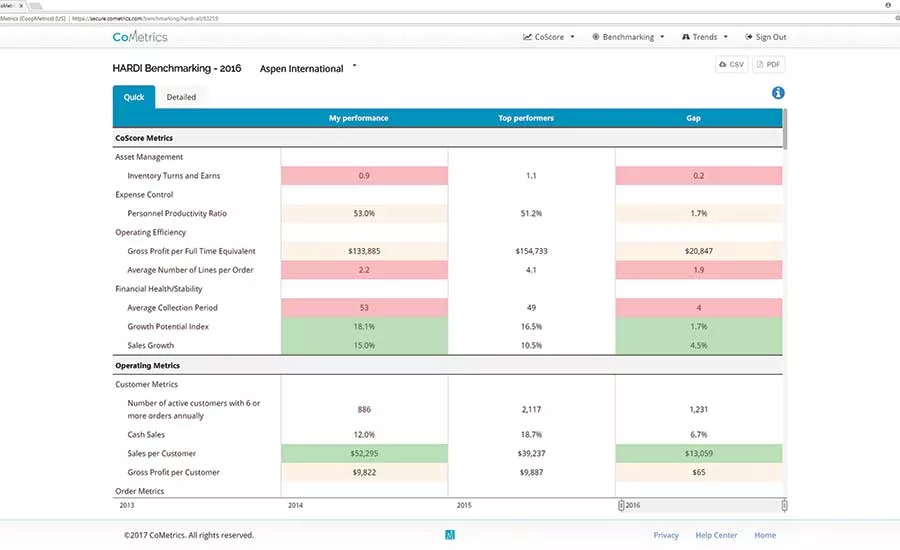Click the HARDI Benchmarking - 2016 title
The width and height of the screenshot is (900, 550).
coord(177,68)
